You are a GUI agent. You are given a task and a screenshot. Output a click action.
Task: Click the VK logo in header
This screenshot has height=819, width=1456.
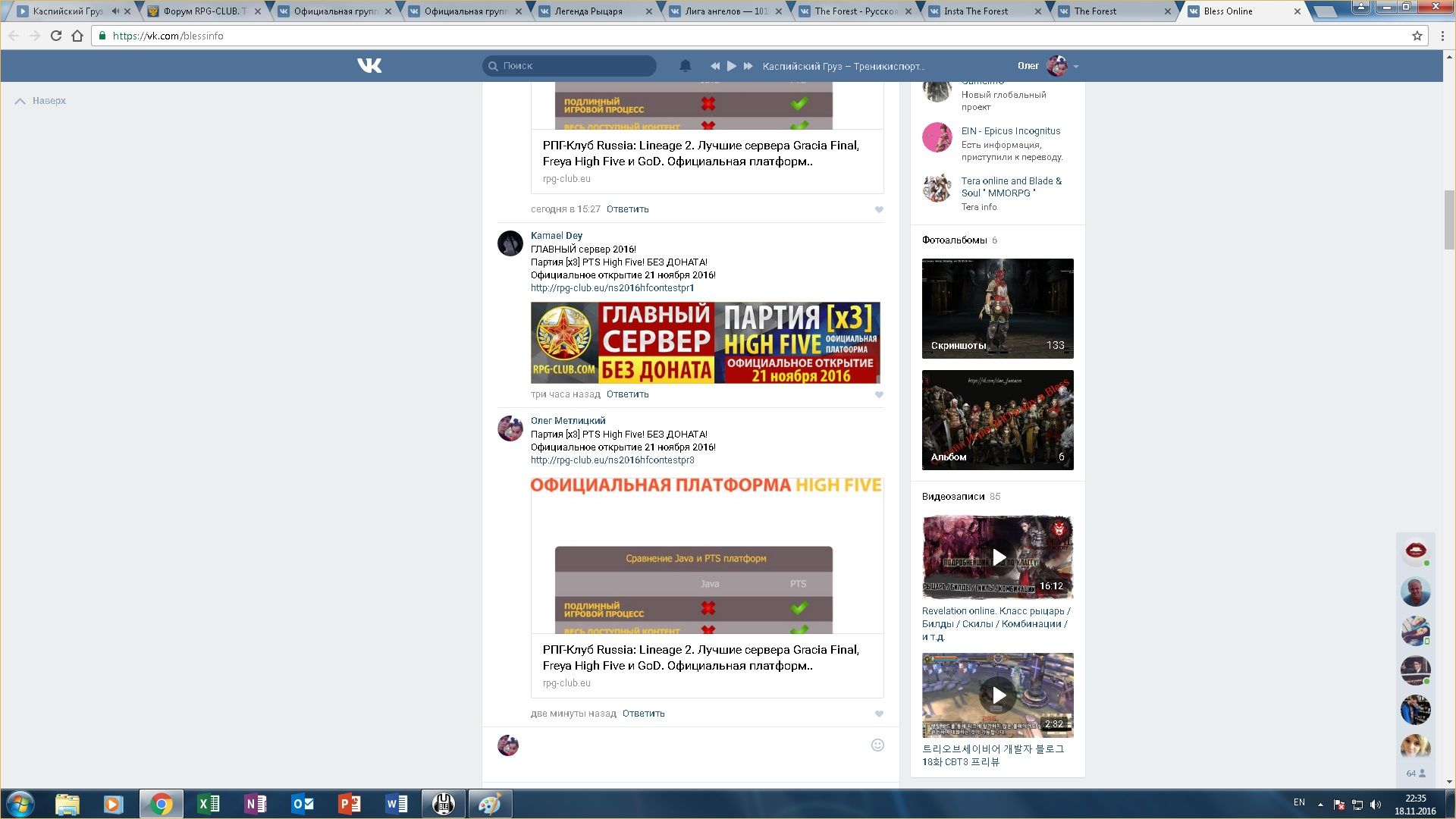tap(369, 66)
